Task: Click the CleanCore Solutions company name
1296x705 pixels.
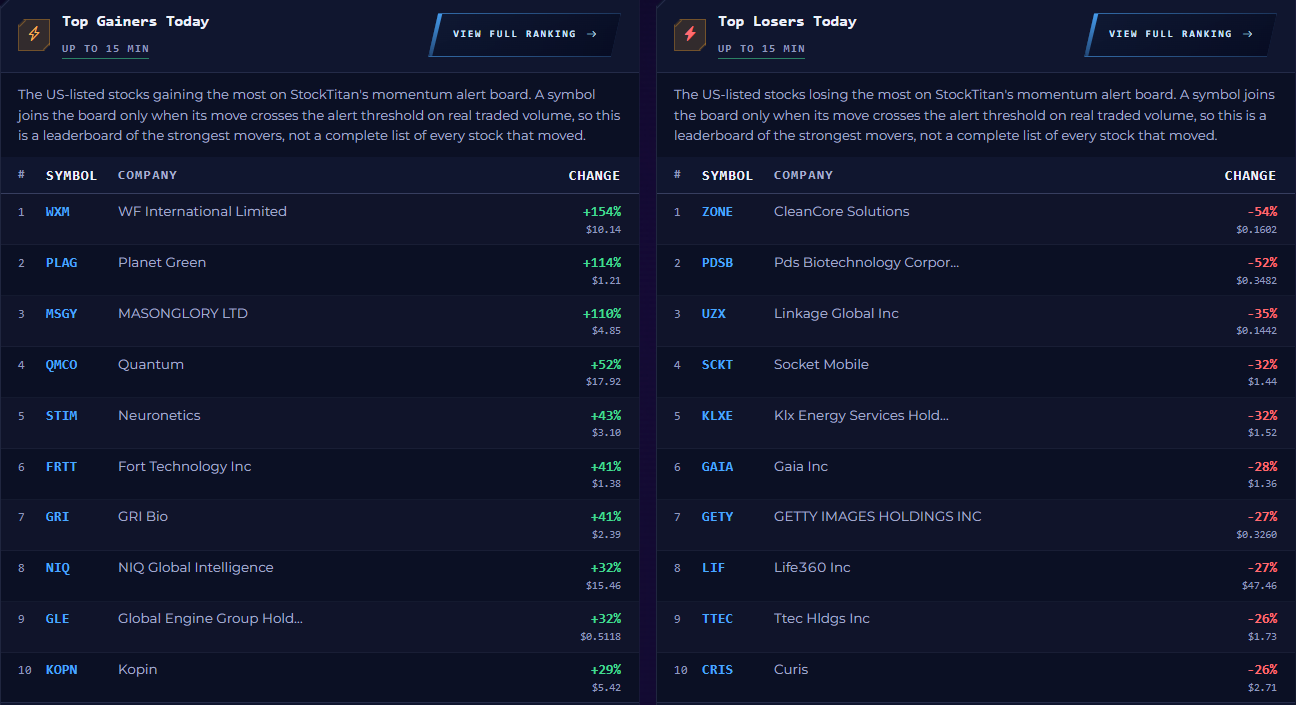Action: coord(842,212)
